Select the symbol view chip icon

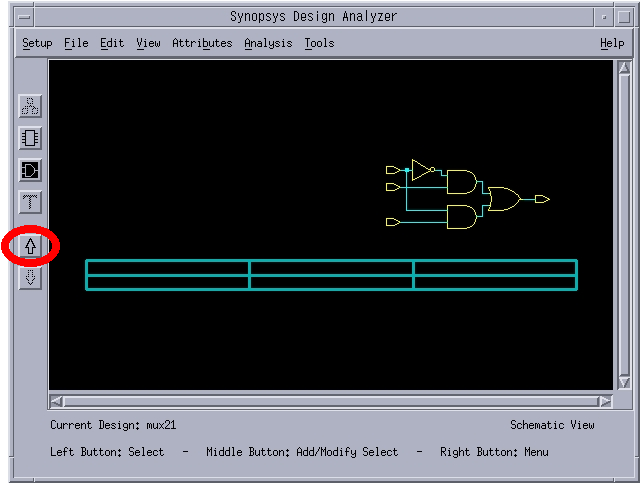[30, 138]
